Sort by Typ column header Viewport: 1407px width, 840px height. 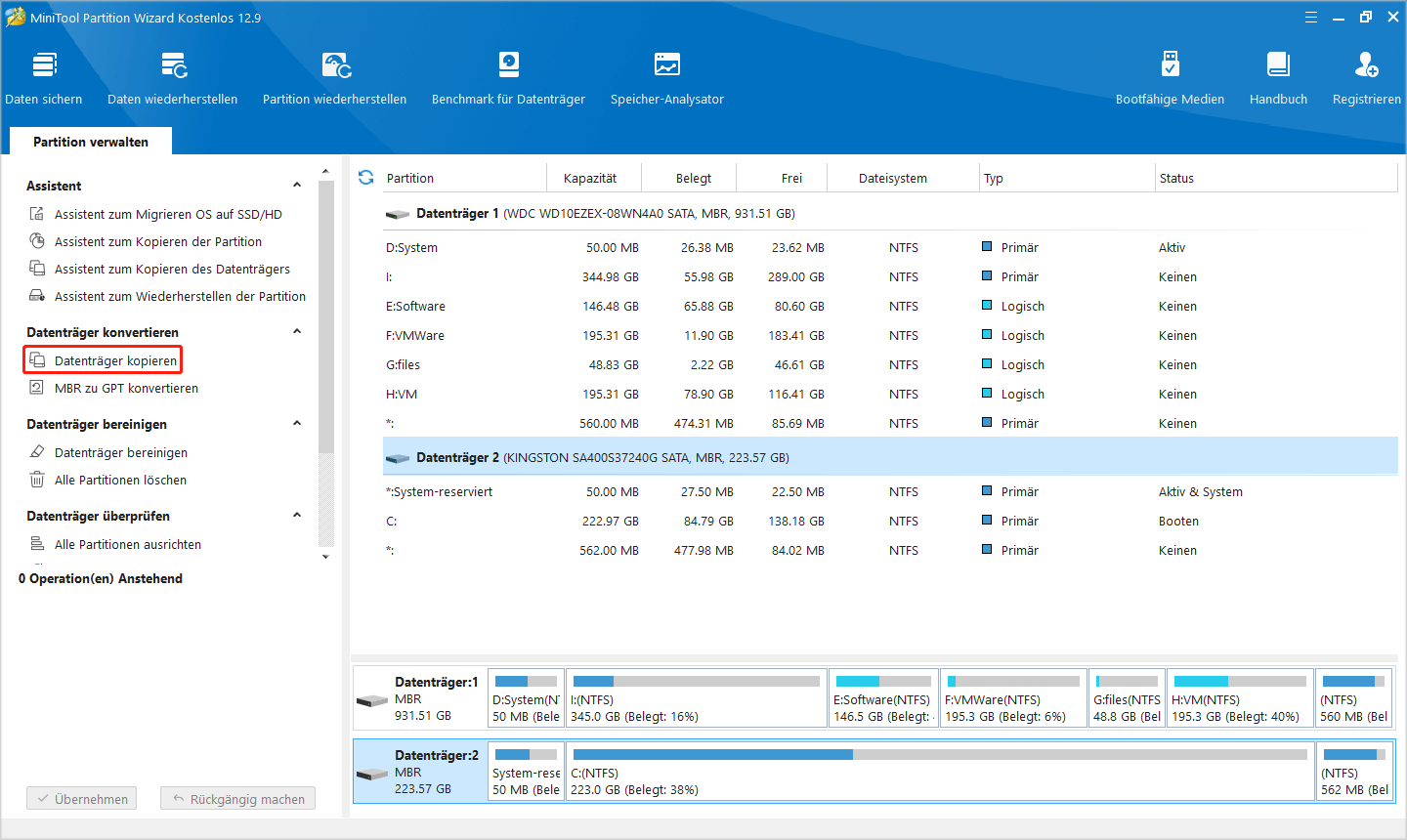[1067, 178]
